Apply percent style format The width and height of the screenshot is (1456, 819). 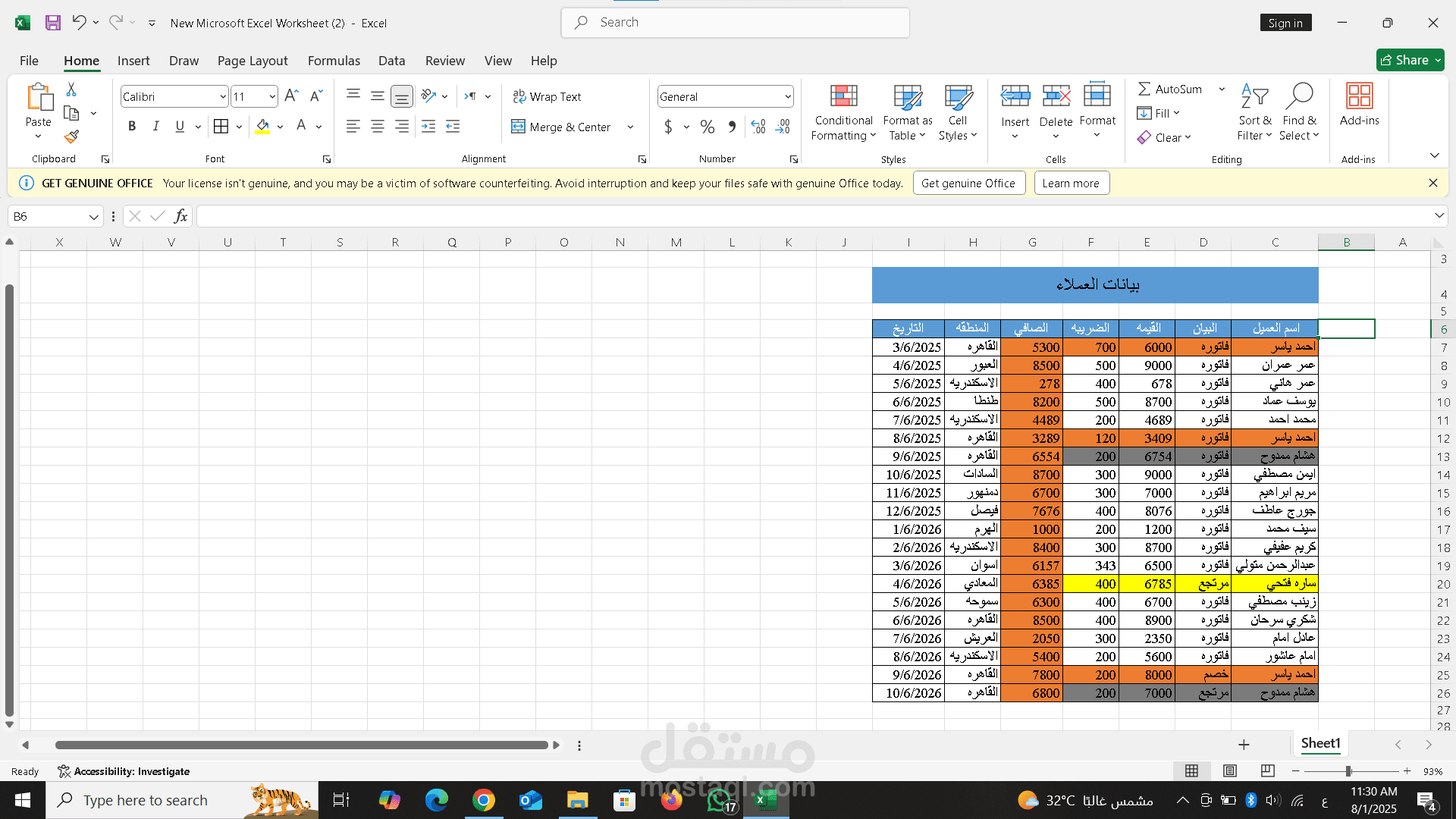(708, 127)
